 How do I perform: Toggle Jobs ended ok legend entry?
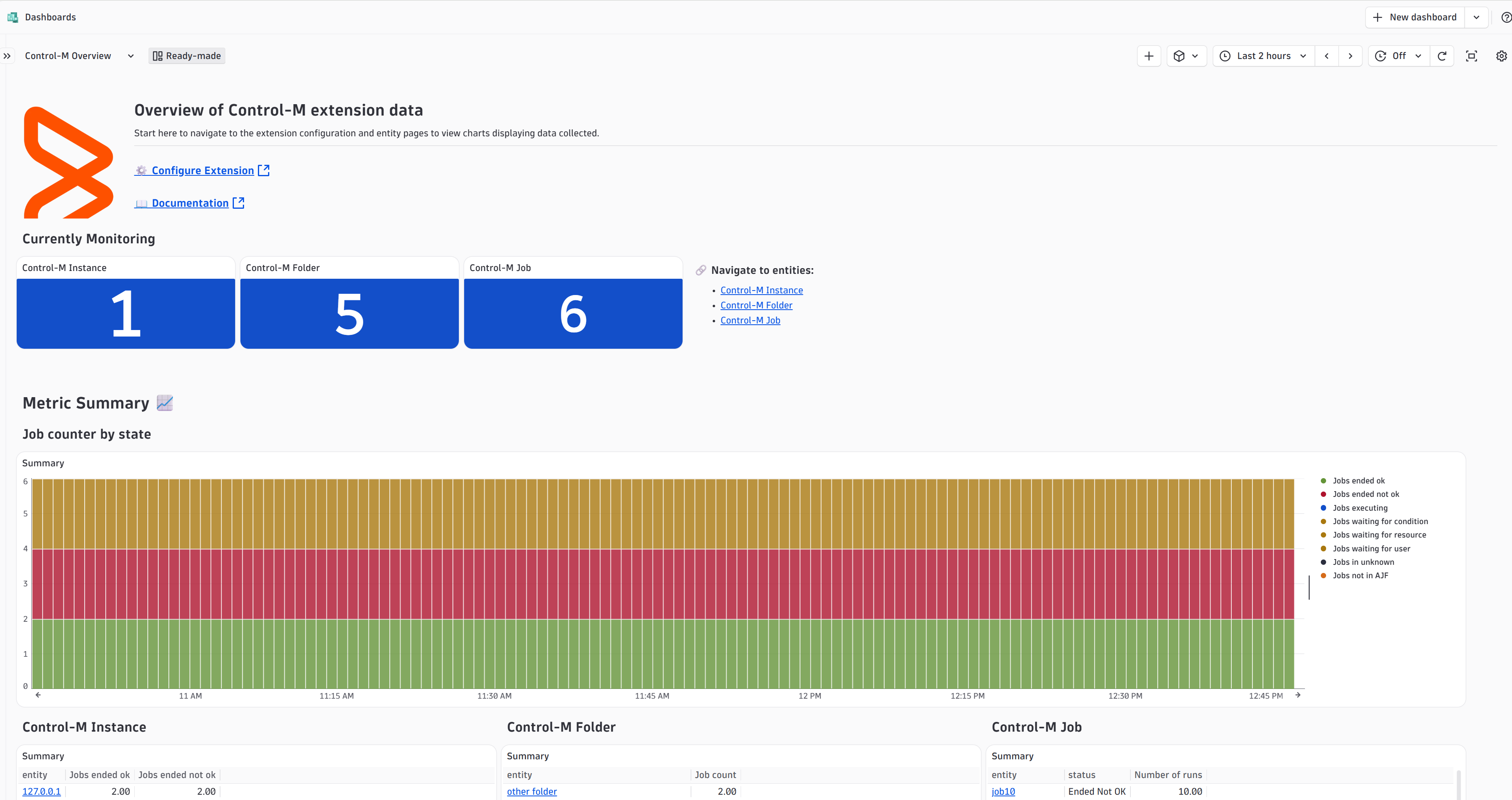[x=1353, y=481]
